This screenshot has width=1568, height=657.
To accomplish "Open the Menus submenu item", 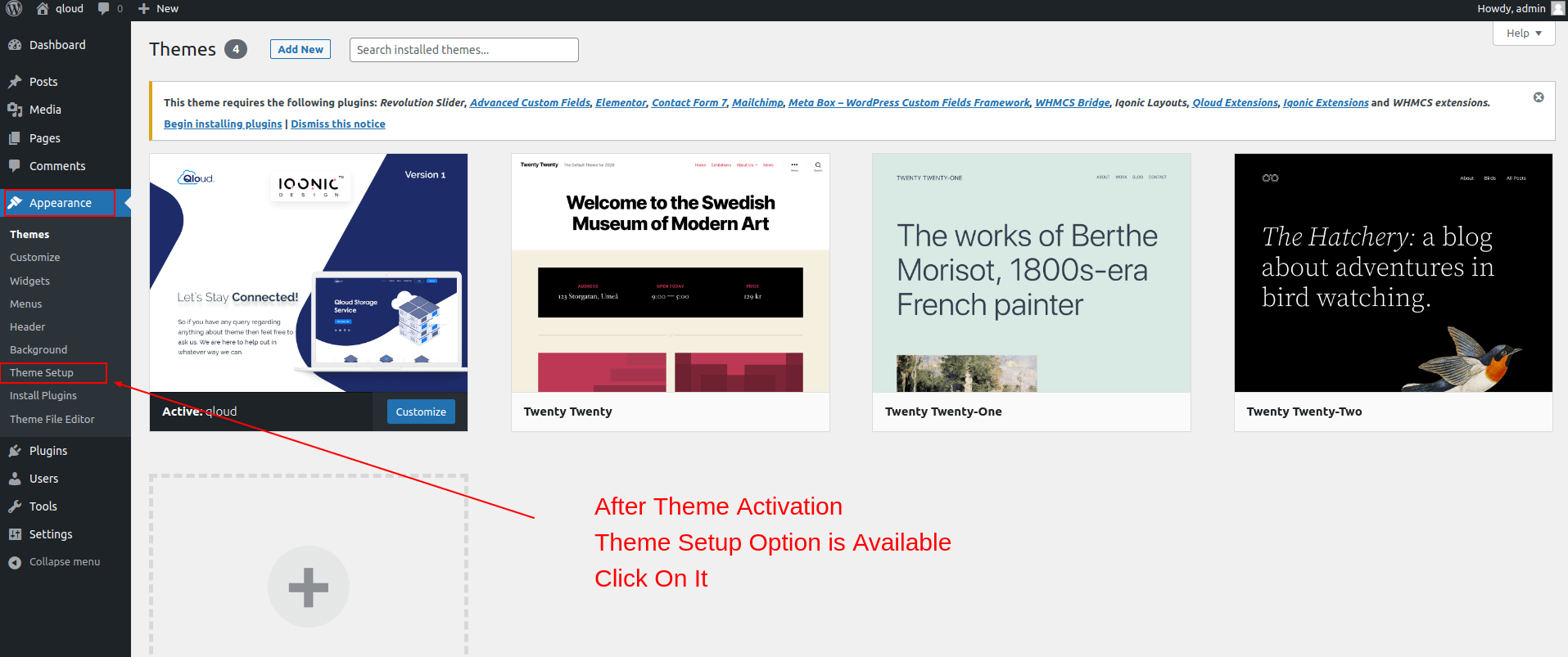I will click(26, 304).
